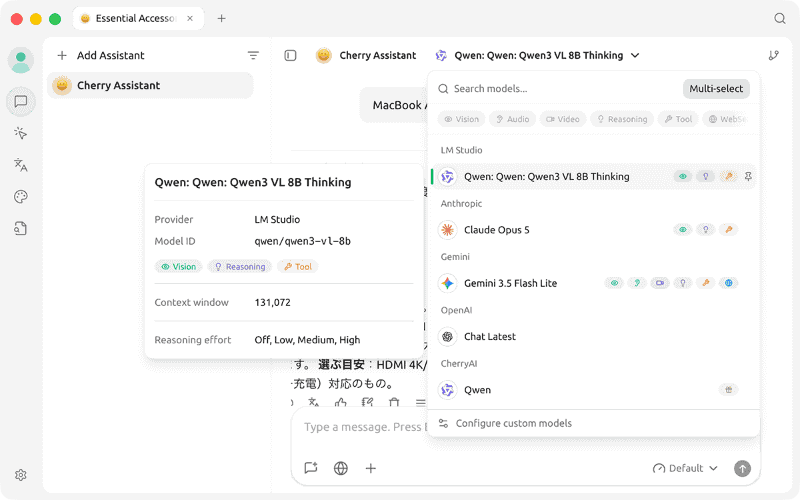Viewport: 800px width, 500px height.
Task: Click the web globe badge on Gemini row
Action: click(x=729, y=283)
